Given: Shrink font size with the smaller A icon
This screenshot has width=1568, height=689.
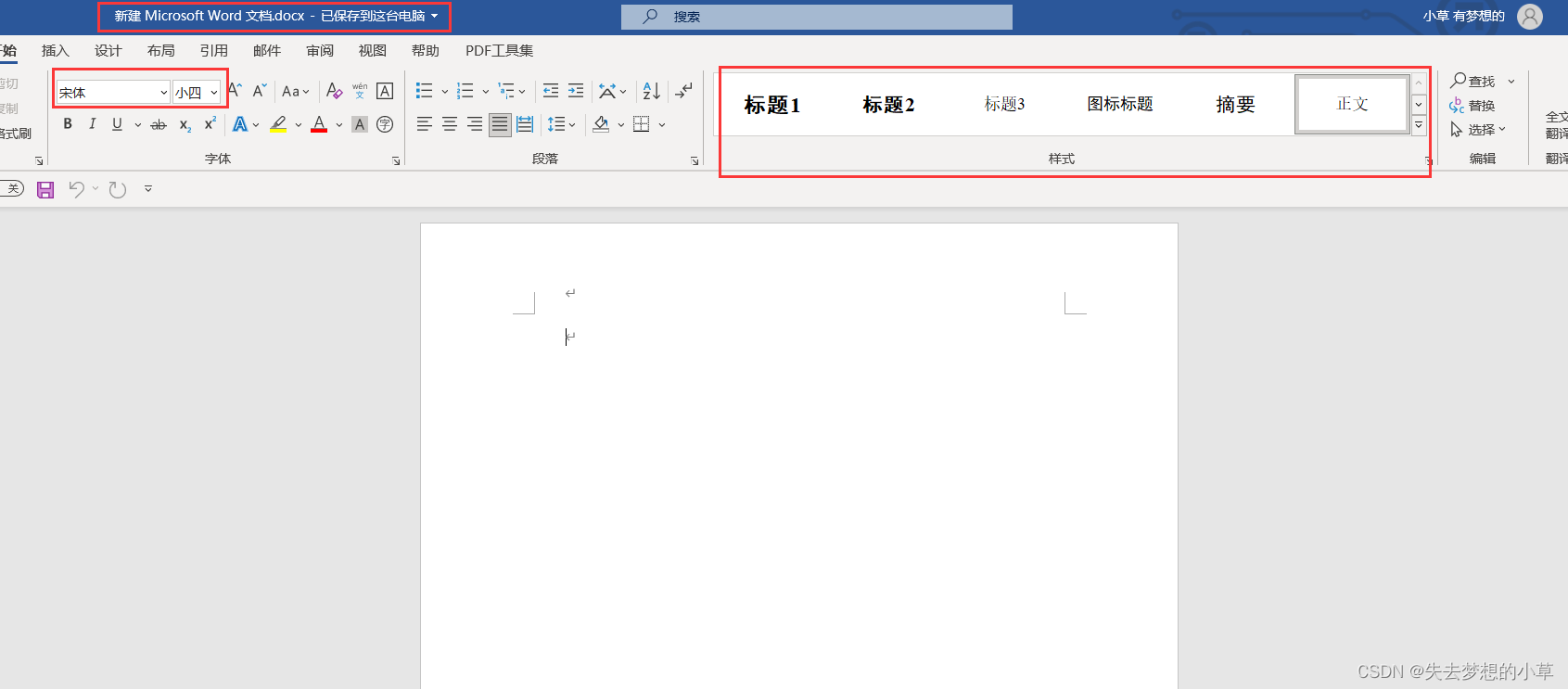Looking at the screenshot, I should click(x=260, y=91).
